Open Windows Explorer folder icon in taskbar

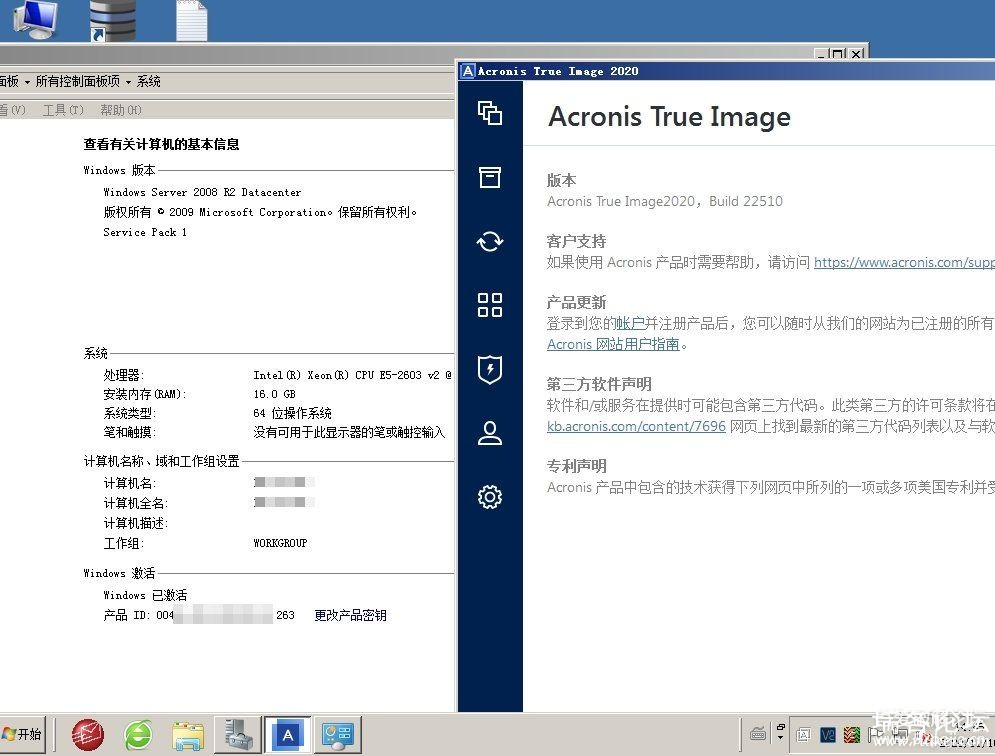[x=188, y=735]
